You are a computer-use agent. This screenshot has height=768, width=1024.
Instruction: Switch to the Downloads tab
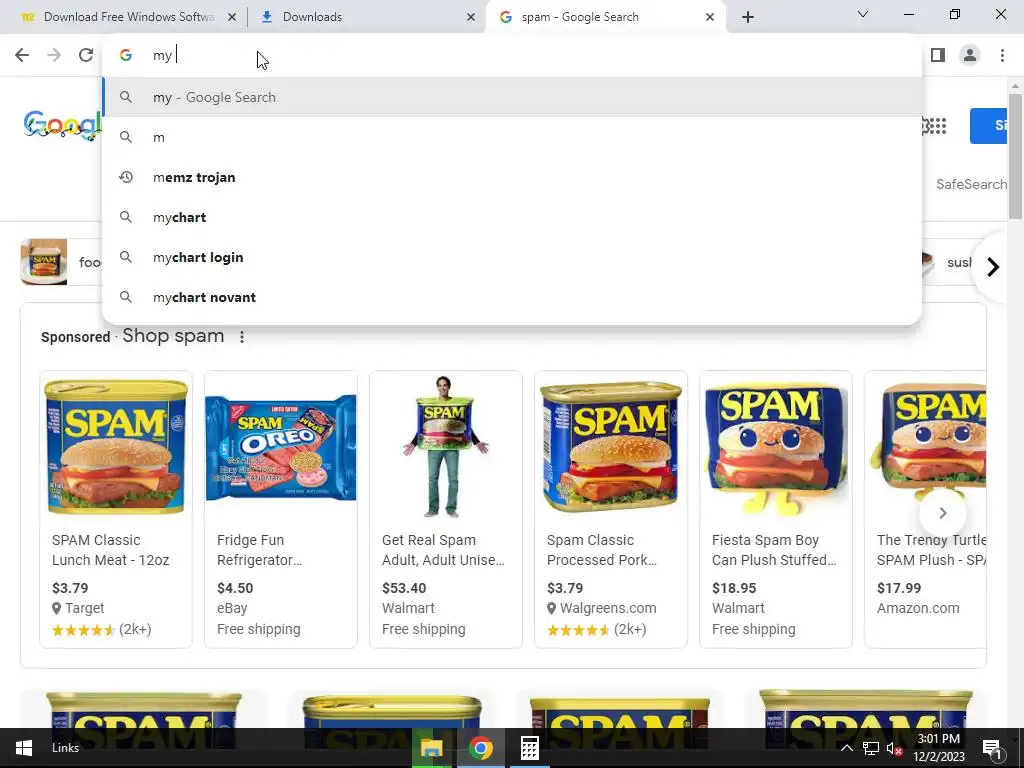click(x=367, y=17)
